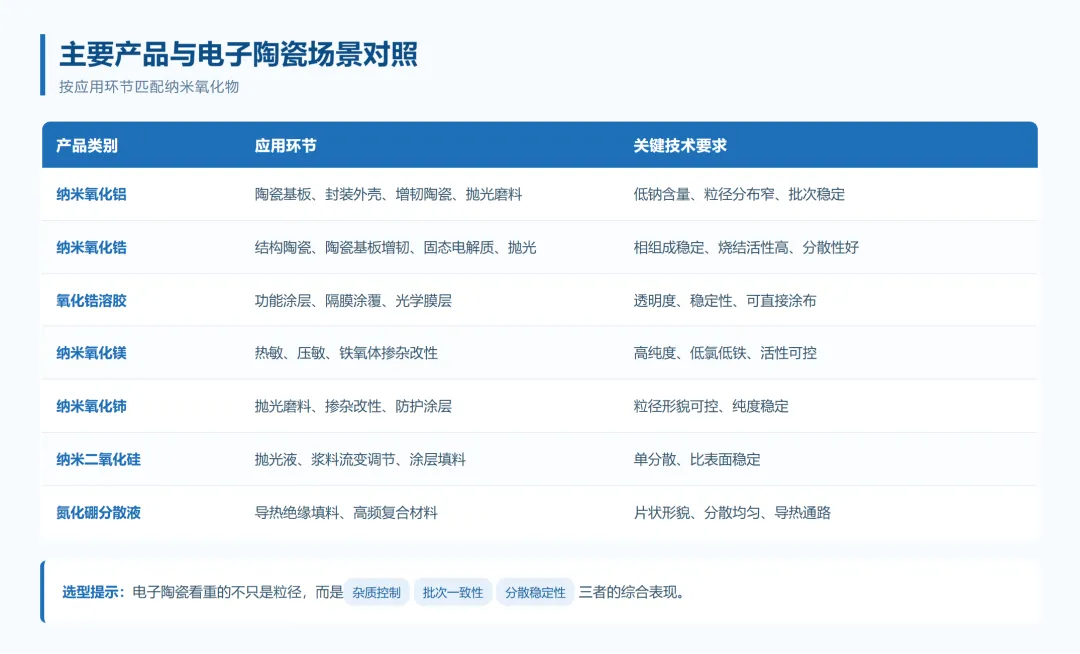The width and height of the screenshot is (1080, 654).
Task: Select the 氮化硼分散液 product cell
Action: point(98,512)
